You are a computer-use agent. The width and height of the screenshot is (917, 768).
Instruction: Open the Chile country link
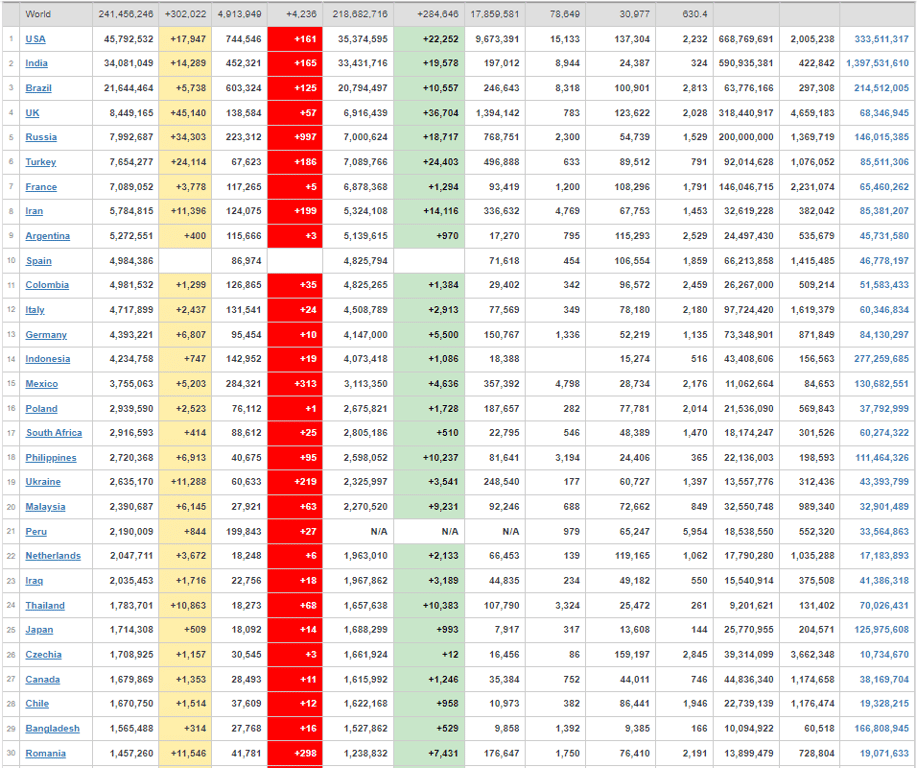[37, 704]
